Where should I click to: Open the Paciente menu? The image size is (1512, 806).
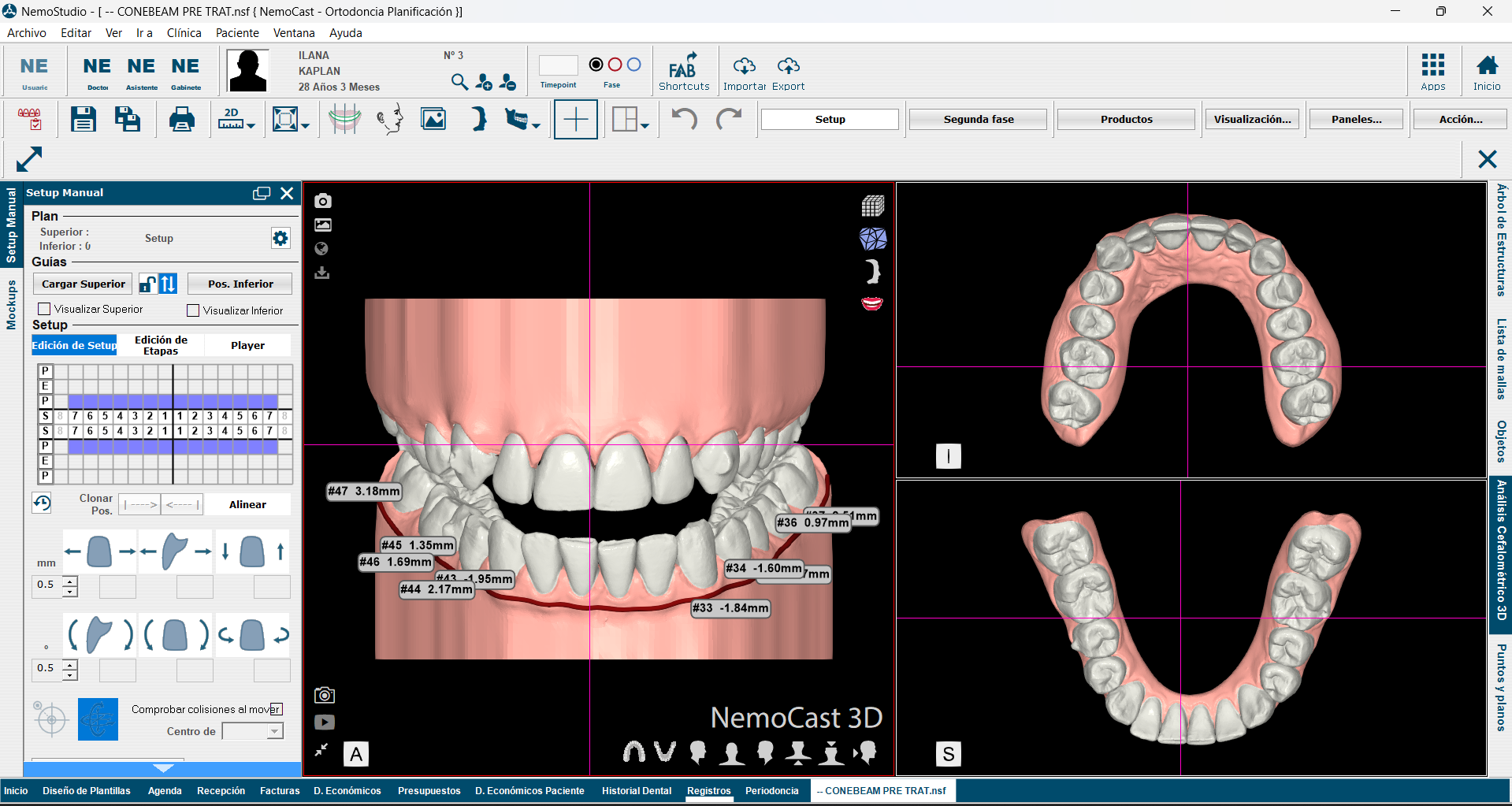[x=237, y=33]
